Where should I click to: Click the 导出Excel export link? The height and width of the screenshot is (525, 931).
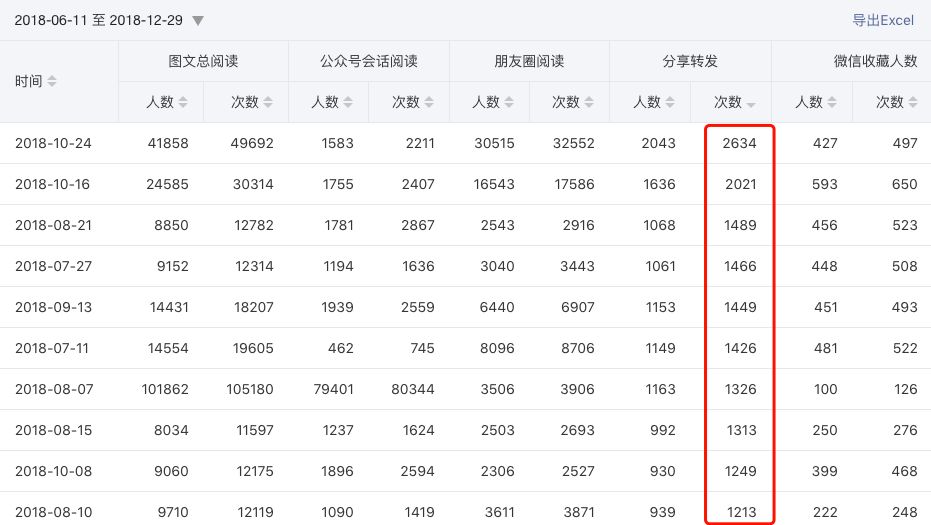pos(883,20)
